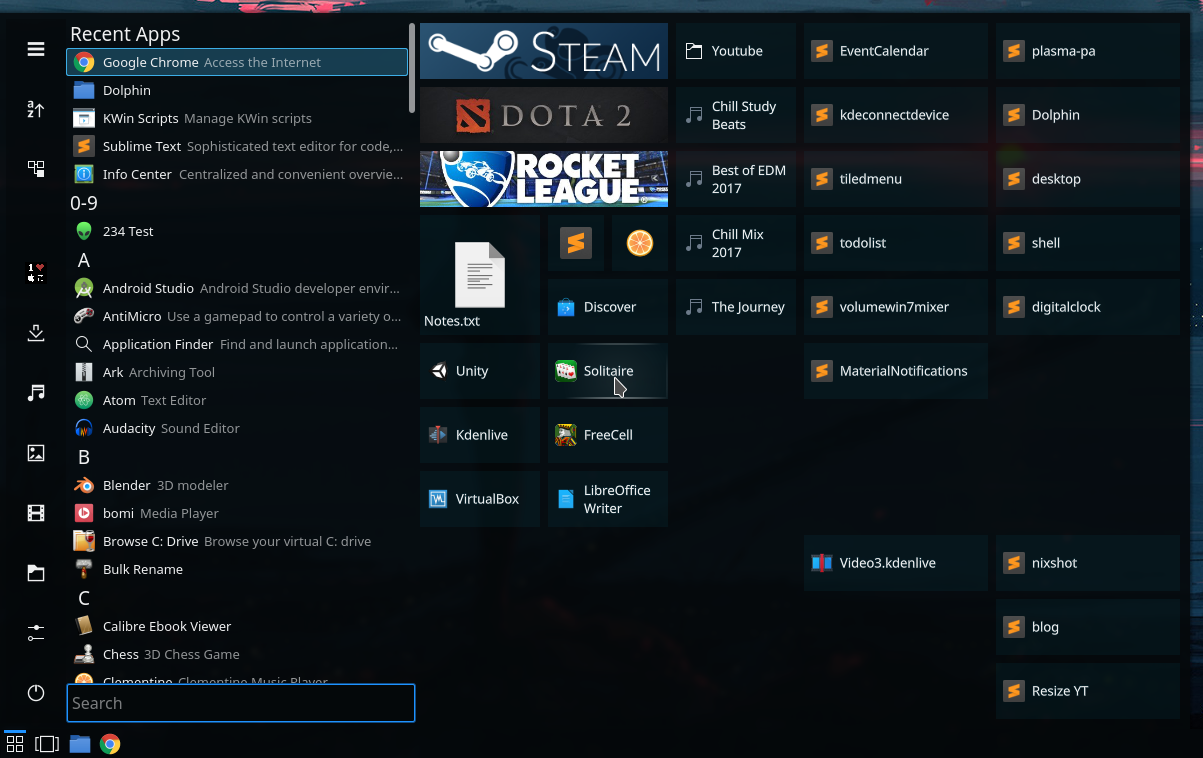The image size is (1203, 758).
Task: Open KWin Scripts from the app list
Action: (x=237, y=118)
